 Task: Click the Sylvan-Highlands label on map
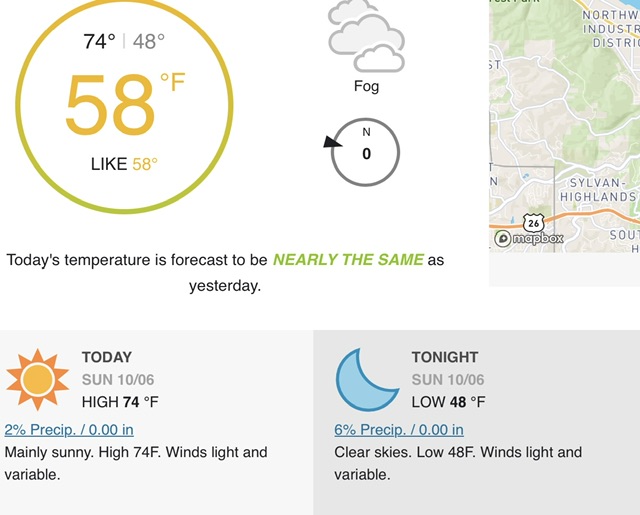tap(598, 190)
